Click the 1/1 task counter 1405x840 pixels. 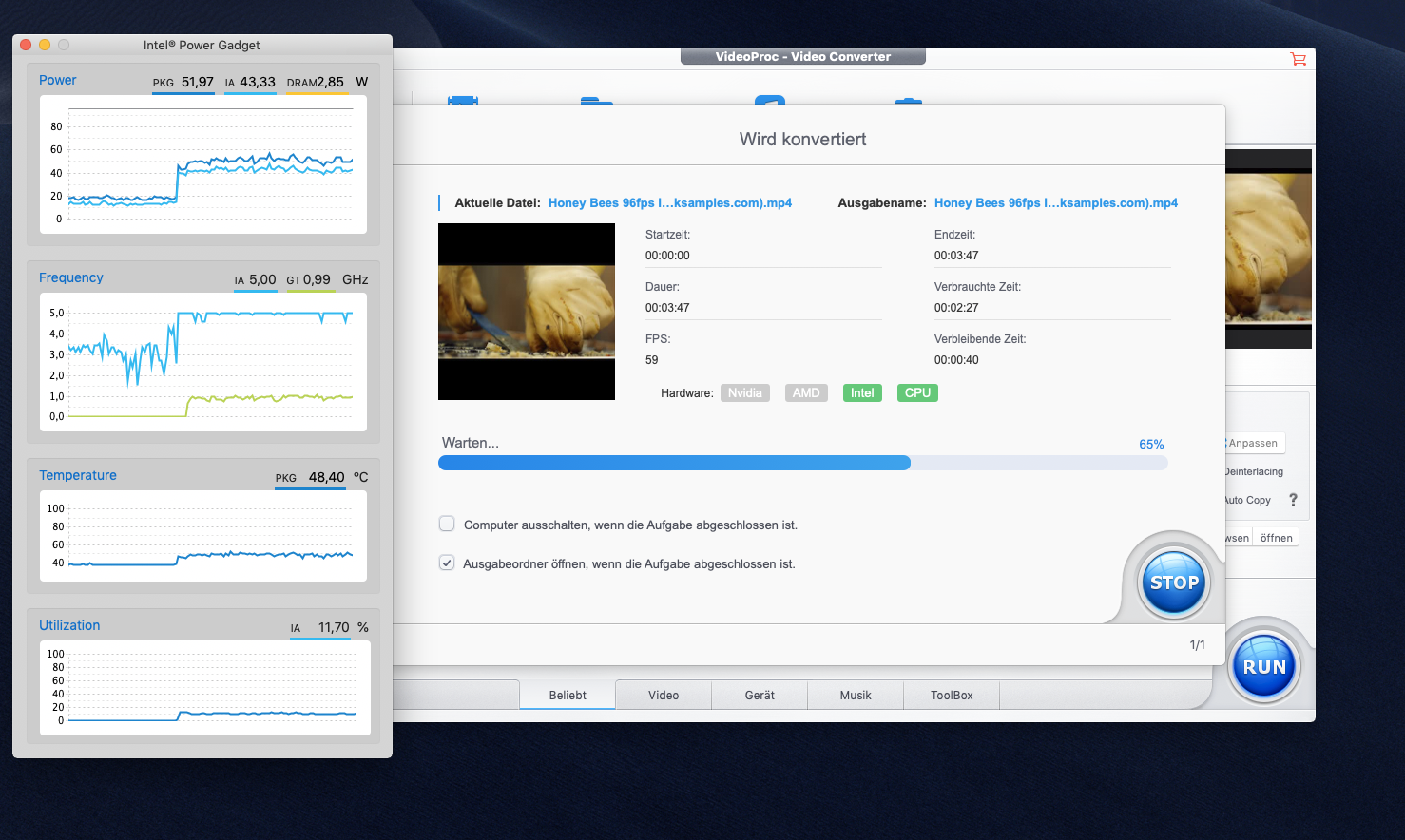coord(1198,645)
